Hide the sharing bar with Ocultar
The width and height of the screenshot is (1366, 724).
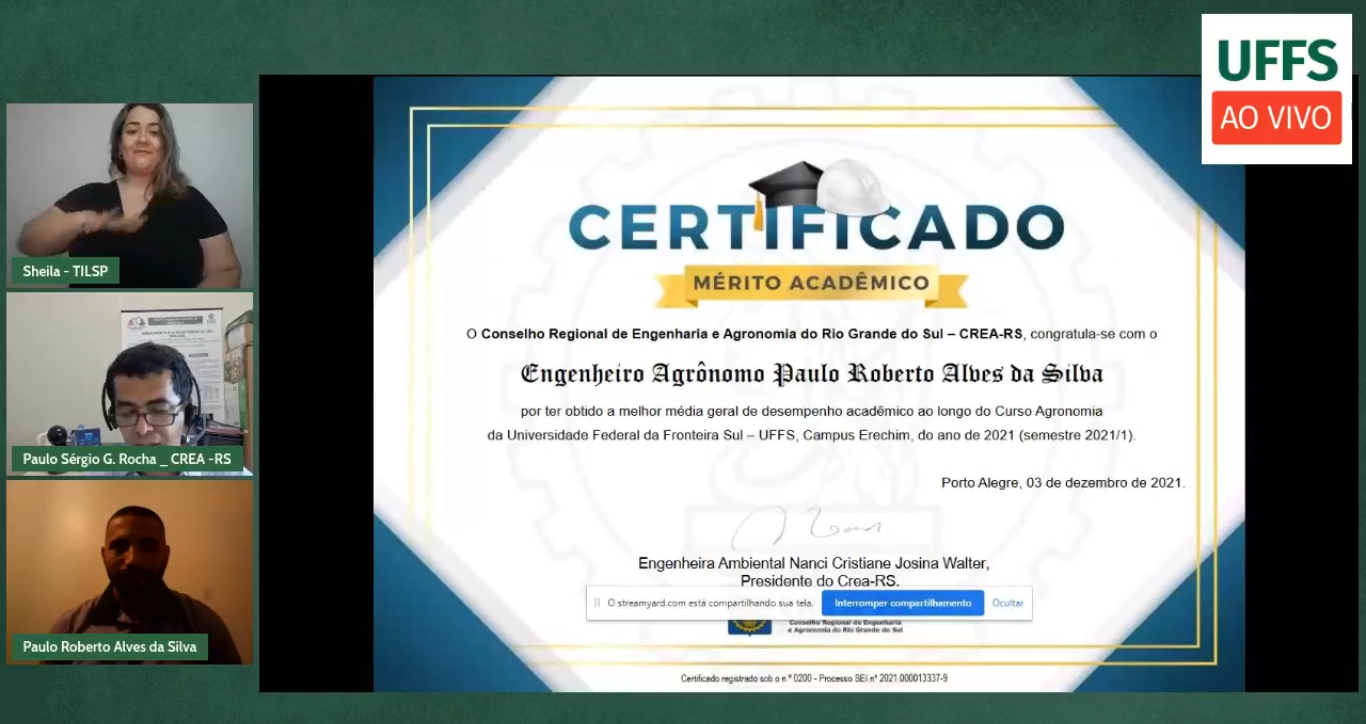coord(1008,603)
